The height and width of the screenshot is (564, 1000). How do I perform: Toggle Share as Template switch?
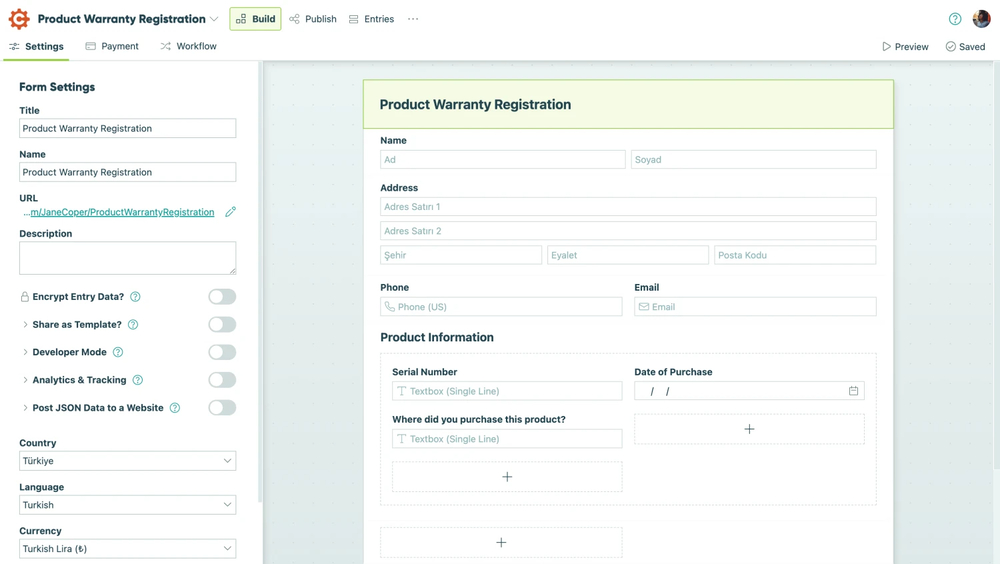point(222,325)
